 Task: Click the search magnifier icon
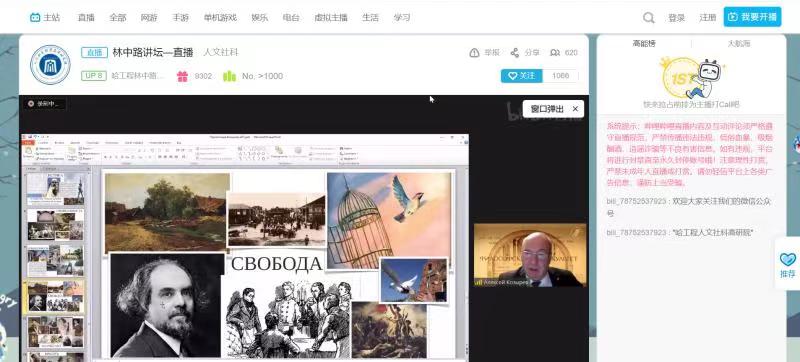(x=648, y=18)
